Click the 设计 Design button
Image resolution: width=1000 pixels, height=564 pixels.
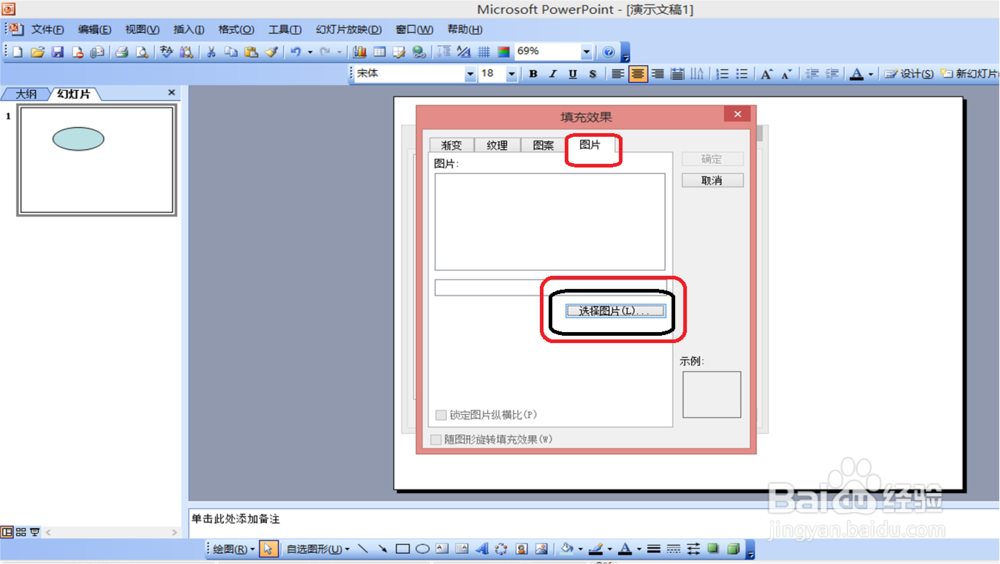(909, 74)
